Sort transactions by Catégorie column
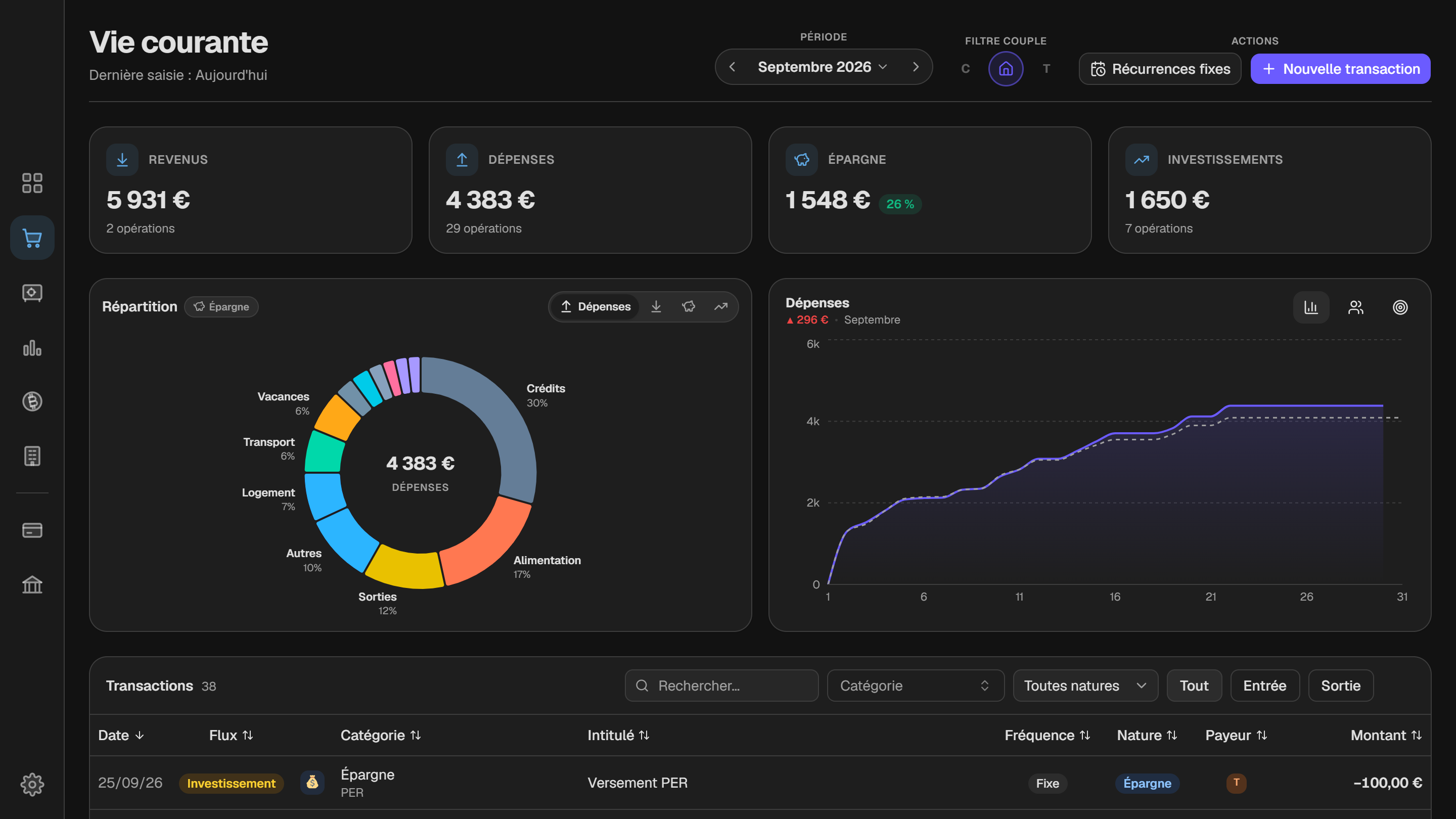 click(380, 736)
